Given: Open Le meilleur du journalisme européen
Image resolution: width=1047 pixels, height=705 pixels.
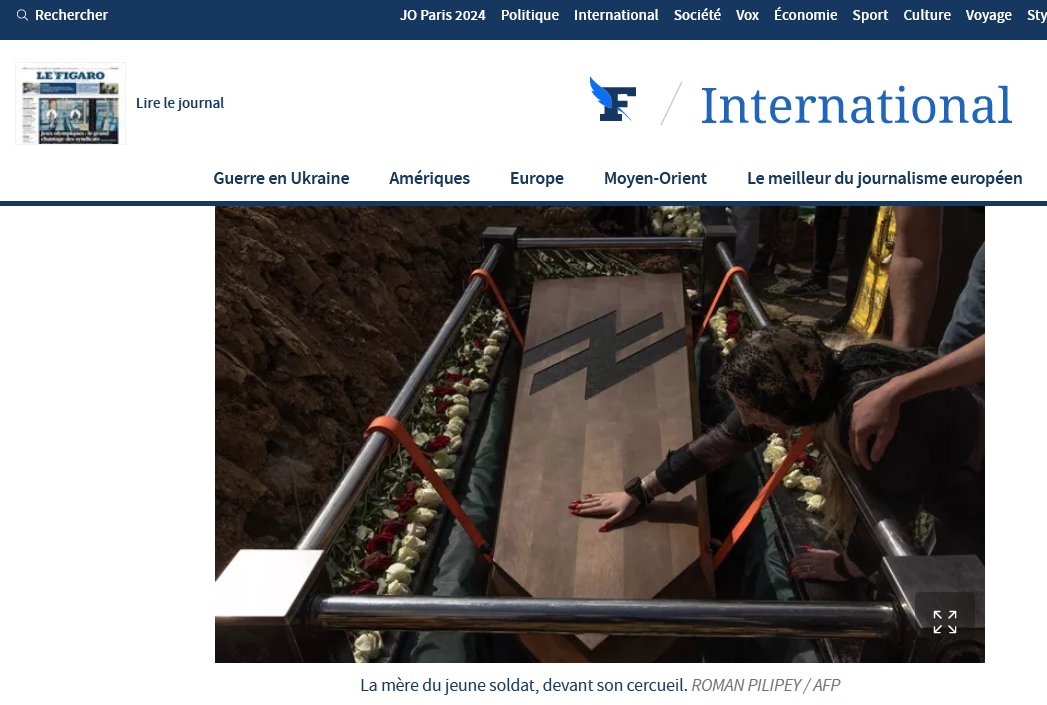Looking at the screenshot, I should coord(885,178).
